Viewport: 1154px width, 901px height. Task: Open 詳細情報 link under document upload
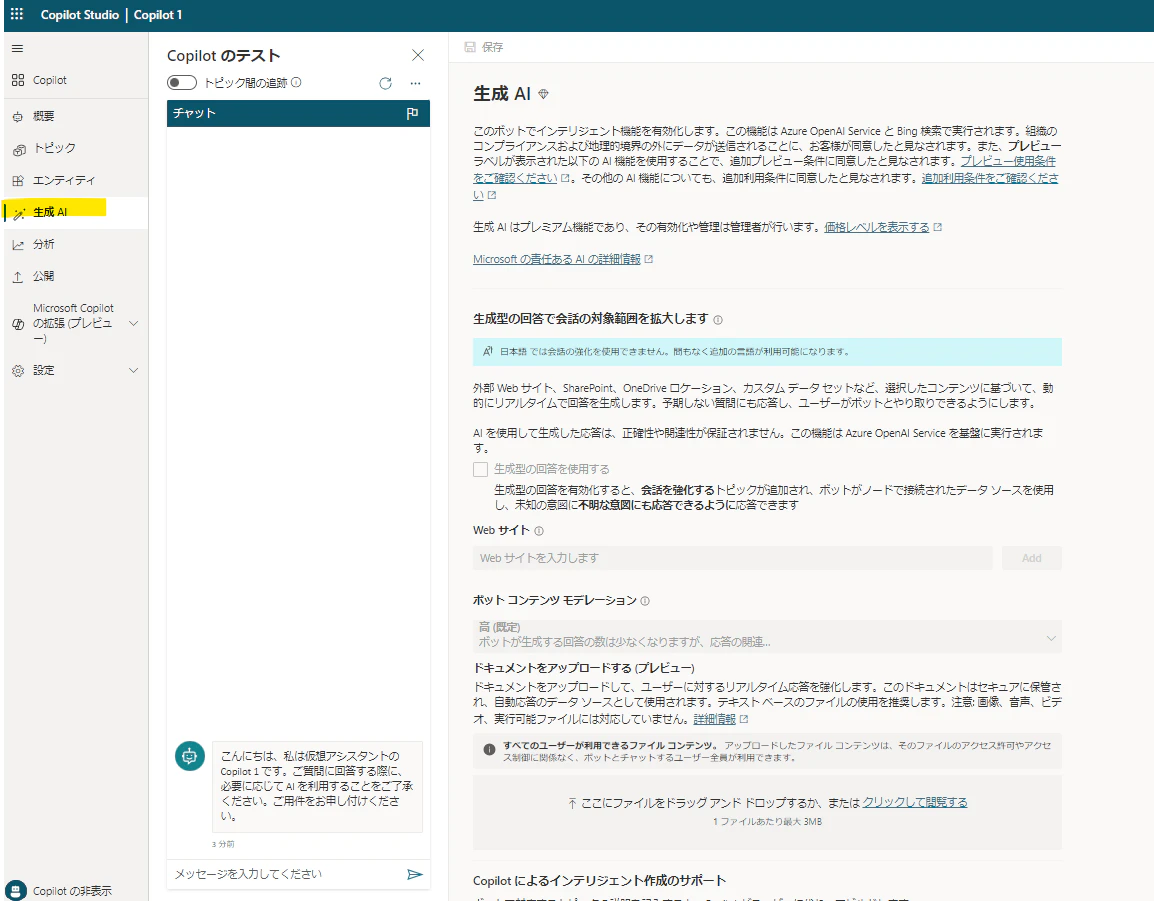(714, 719)
